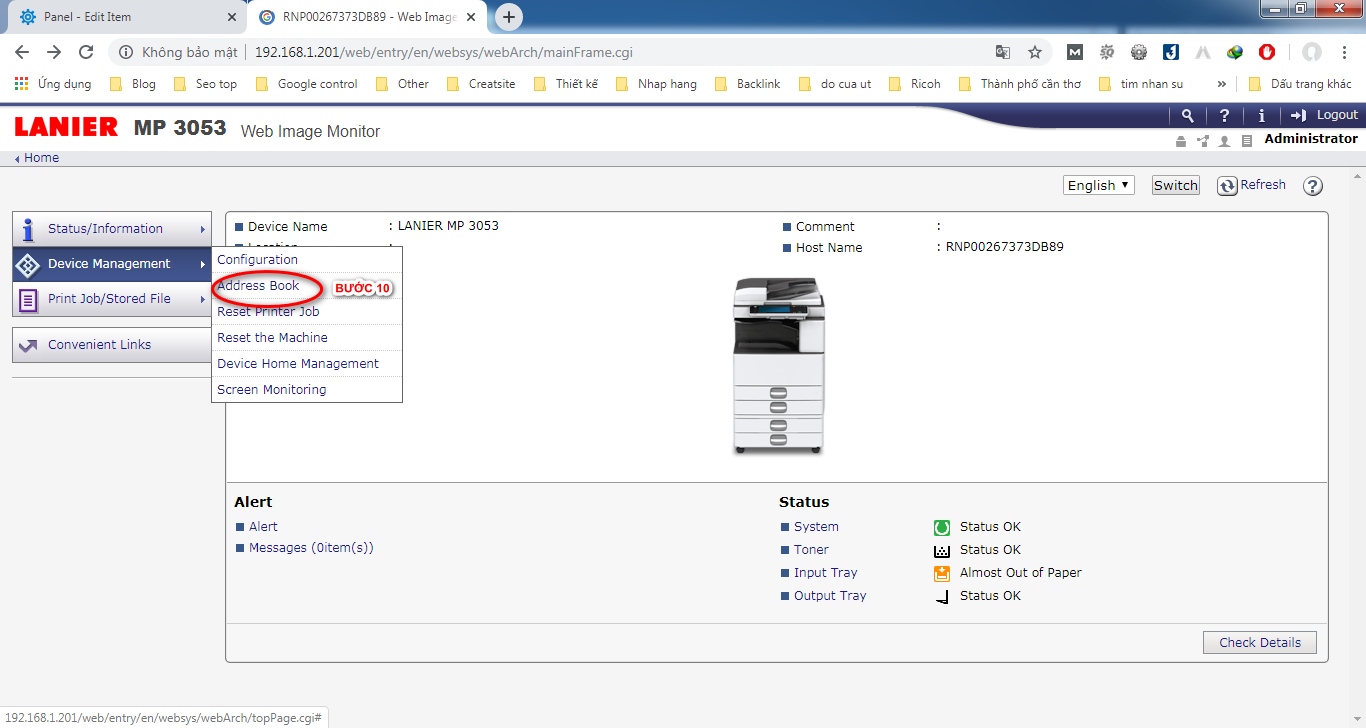The width and height of the screenshot is (1366, 728).
Task: Open a new browser tab
Action: tap(509, 17)
